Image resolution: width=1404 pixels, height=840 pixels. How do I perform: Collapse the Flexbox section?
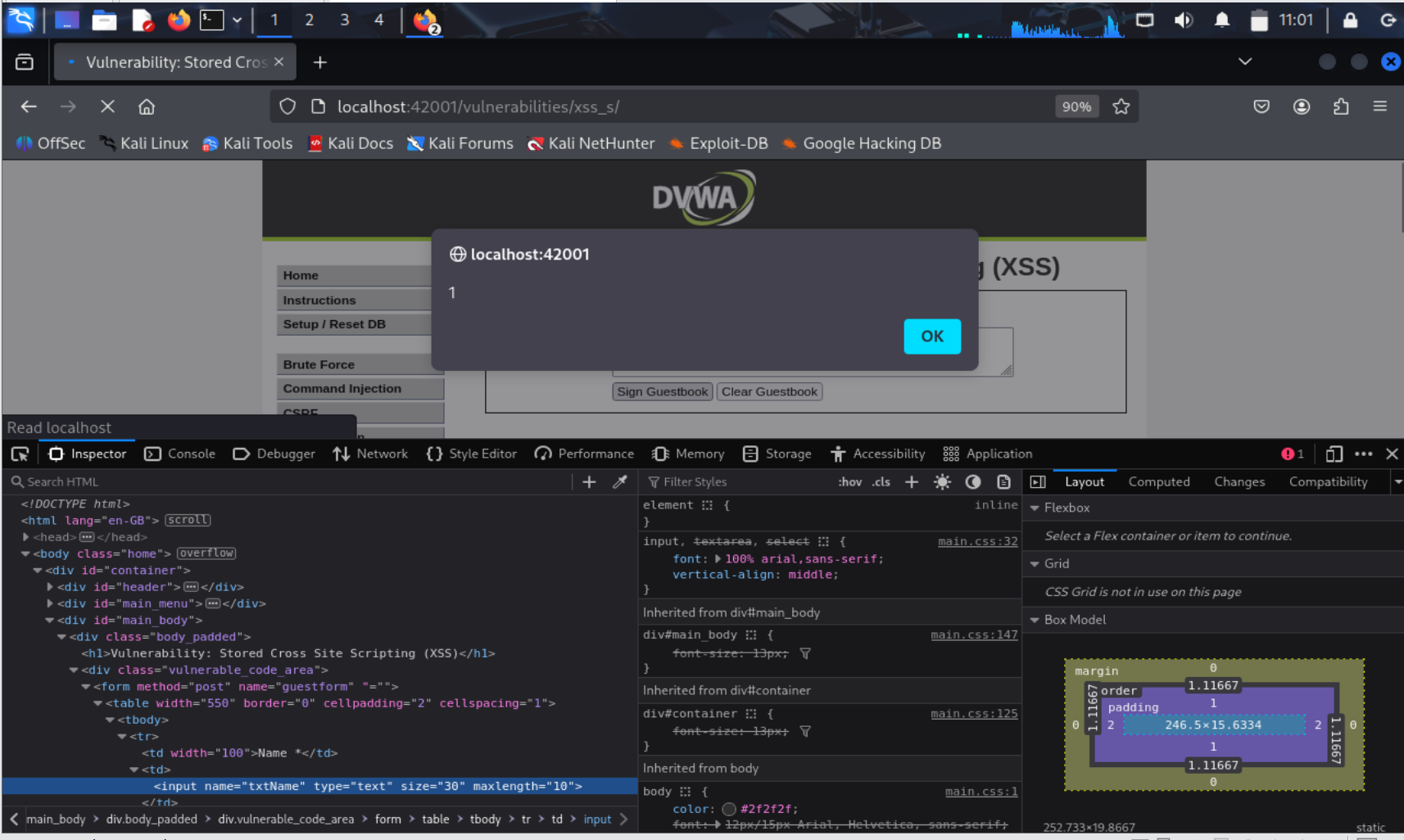pos(1035,508)
